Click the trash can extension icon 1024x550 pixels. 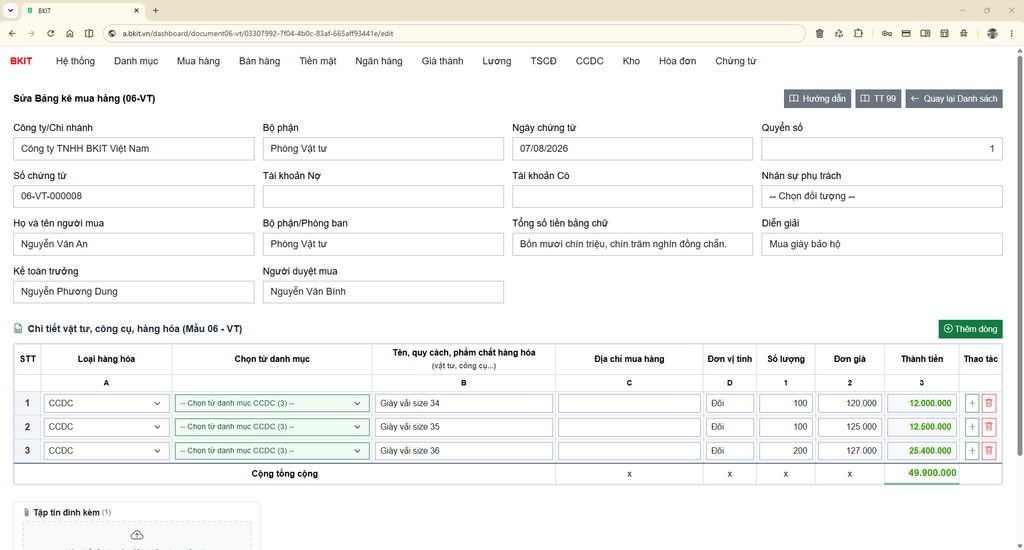click(x=820, y=33)
